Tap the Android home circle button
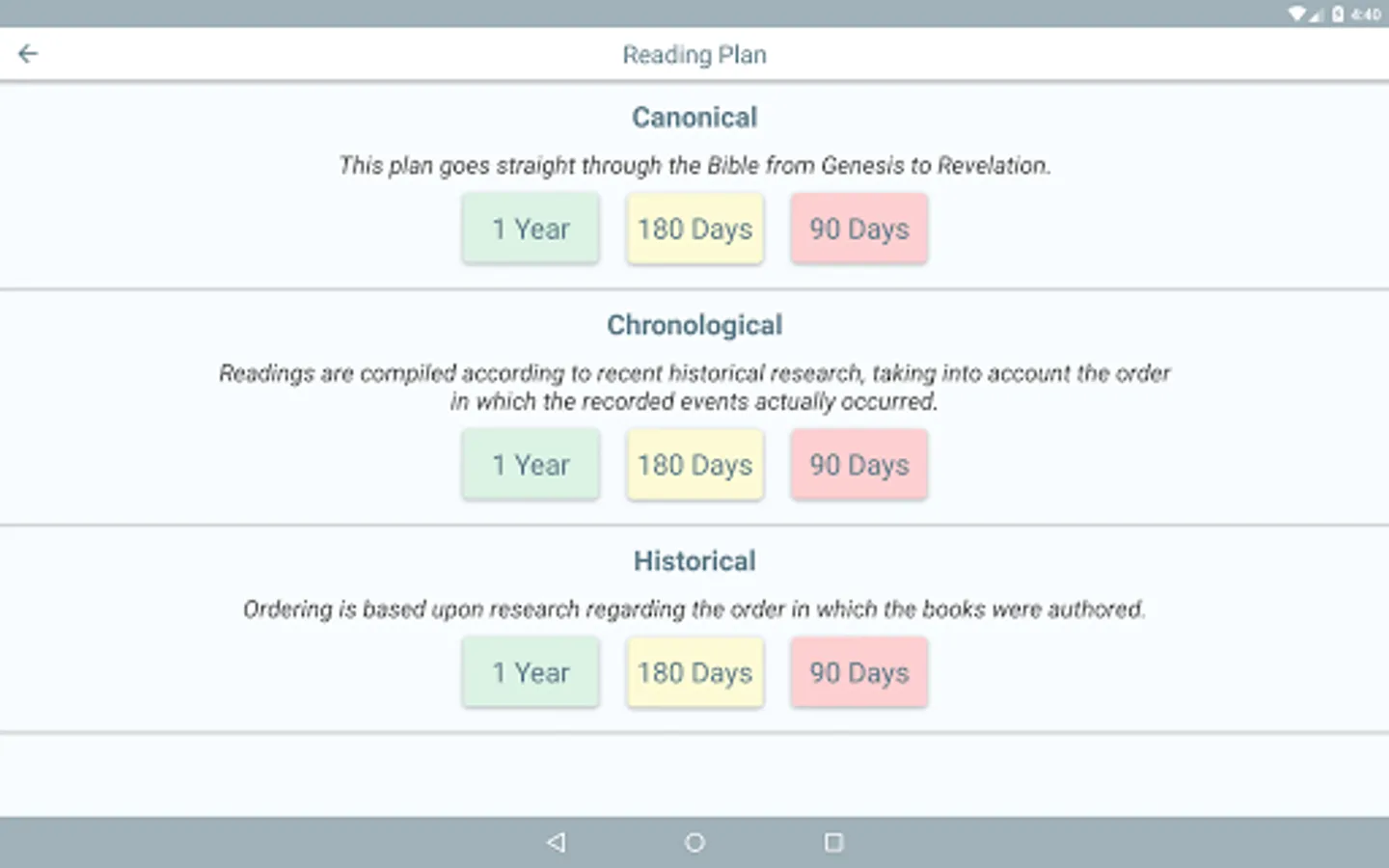Viewport: 1389px width, 868px height. point(694,842)
